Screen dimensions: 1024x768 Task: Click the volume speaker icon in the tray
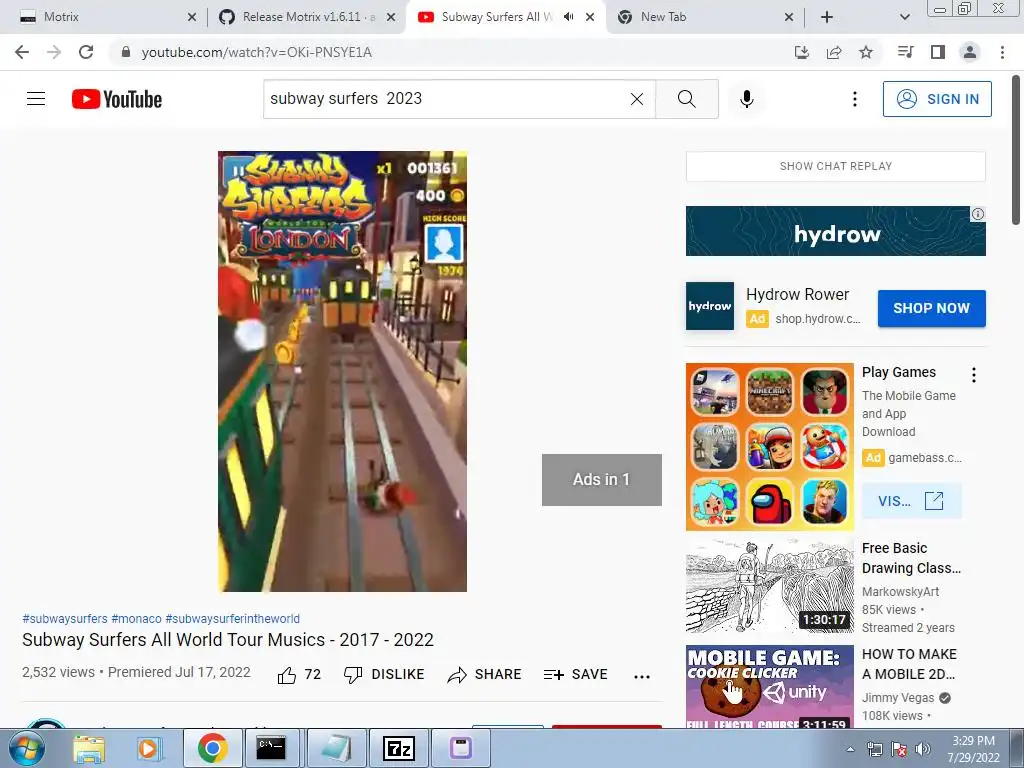[923, 749]
